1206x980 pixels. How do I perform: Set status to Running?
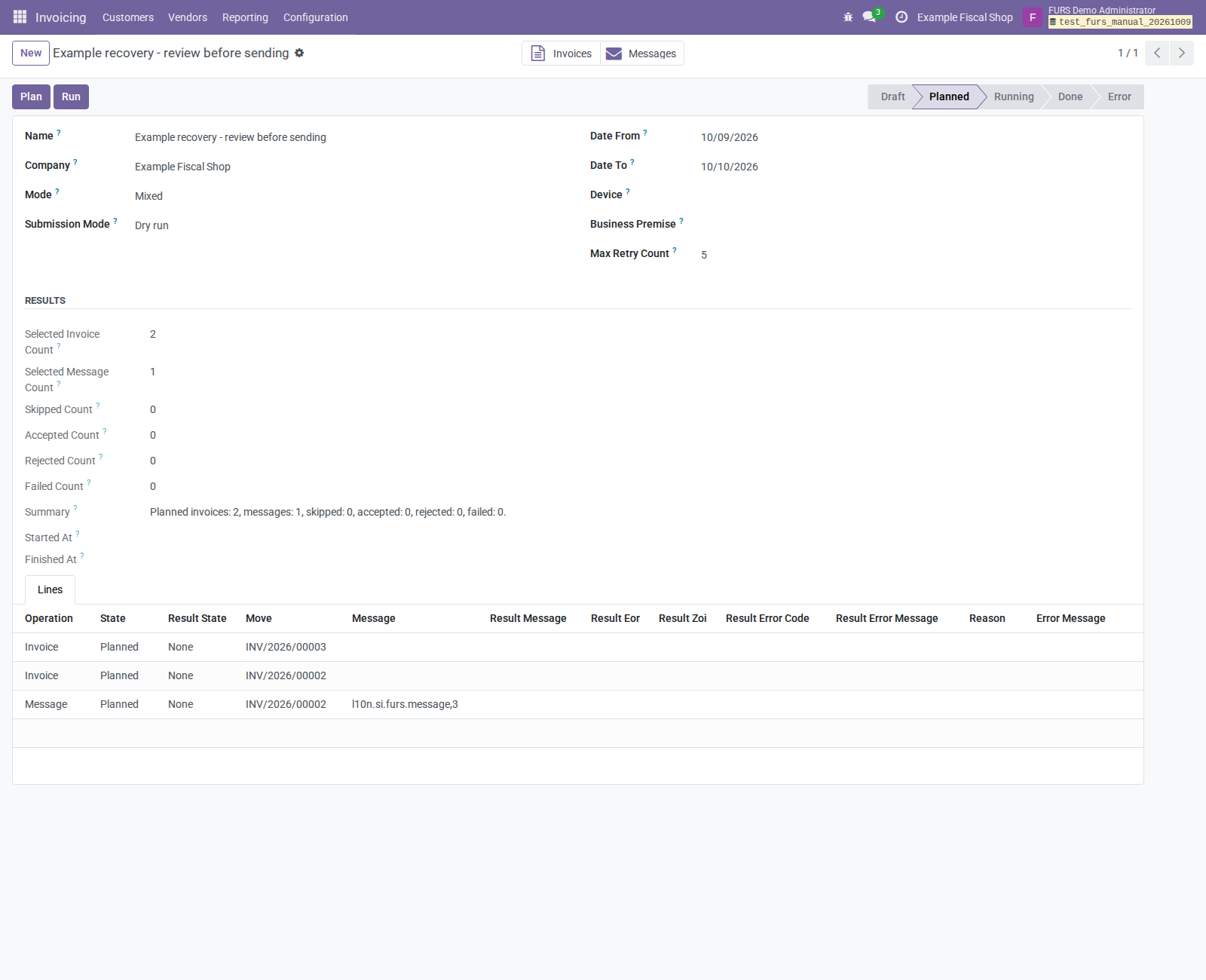1014,96
